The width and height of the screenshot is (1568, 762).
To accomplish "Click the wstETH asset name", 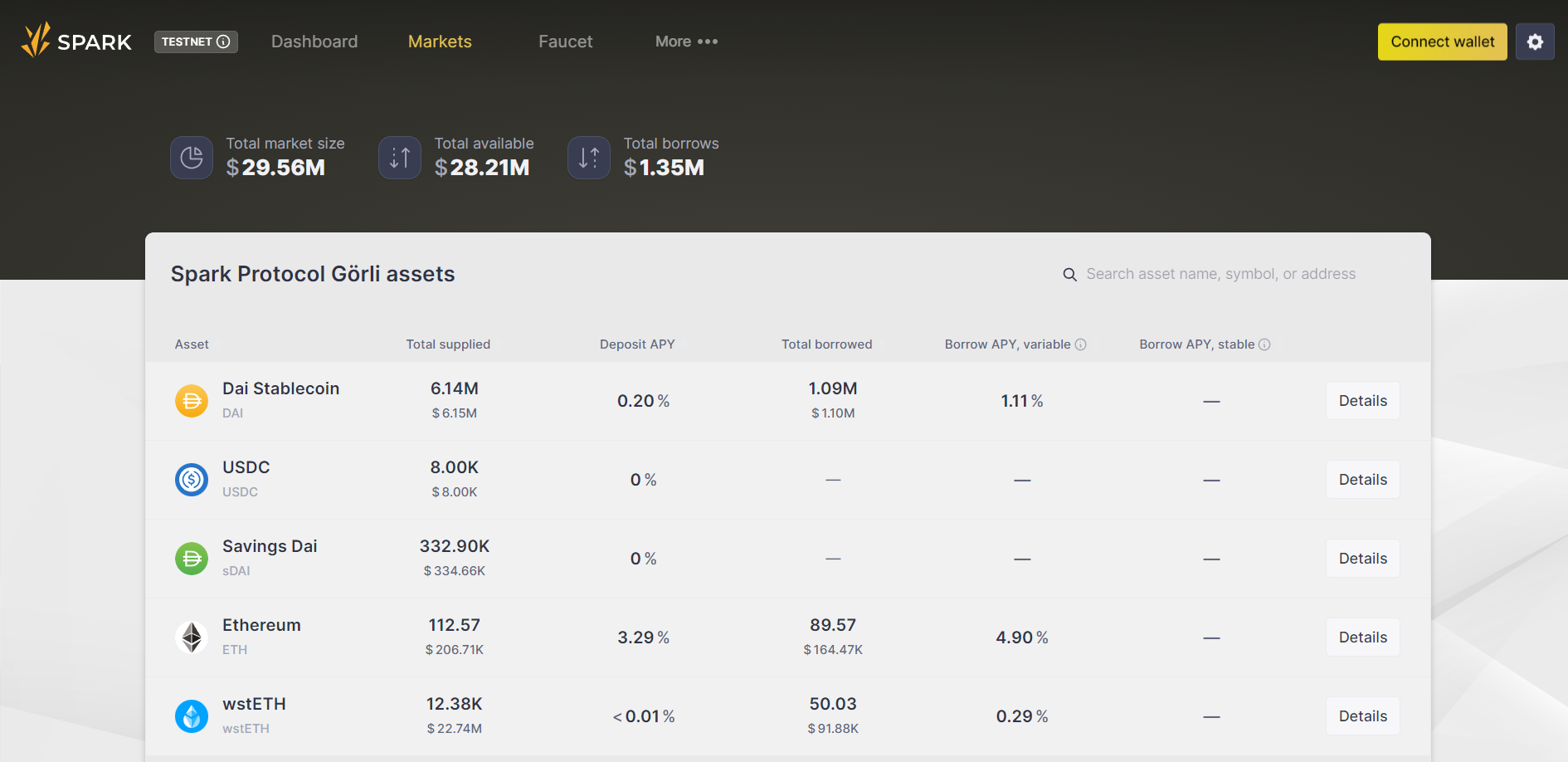I will (254, 704).
